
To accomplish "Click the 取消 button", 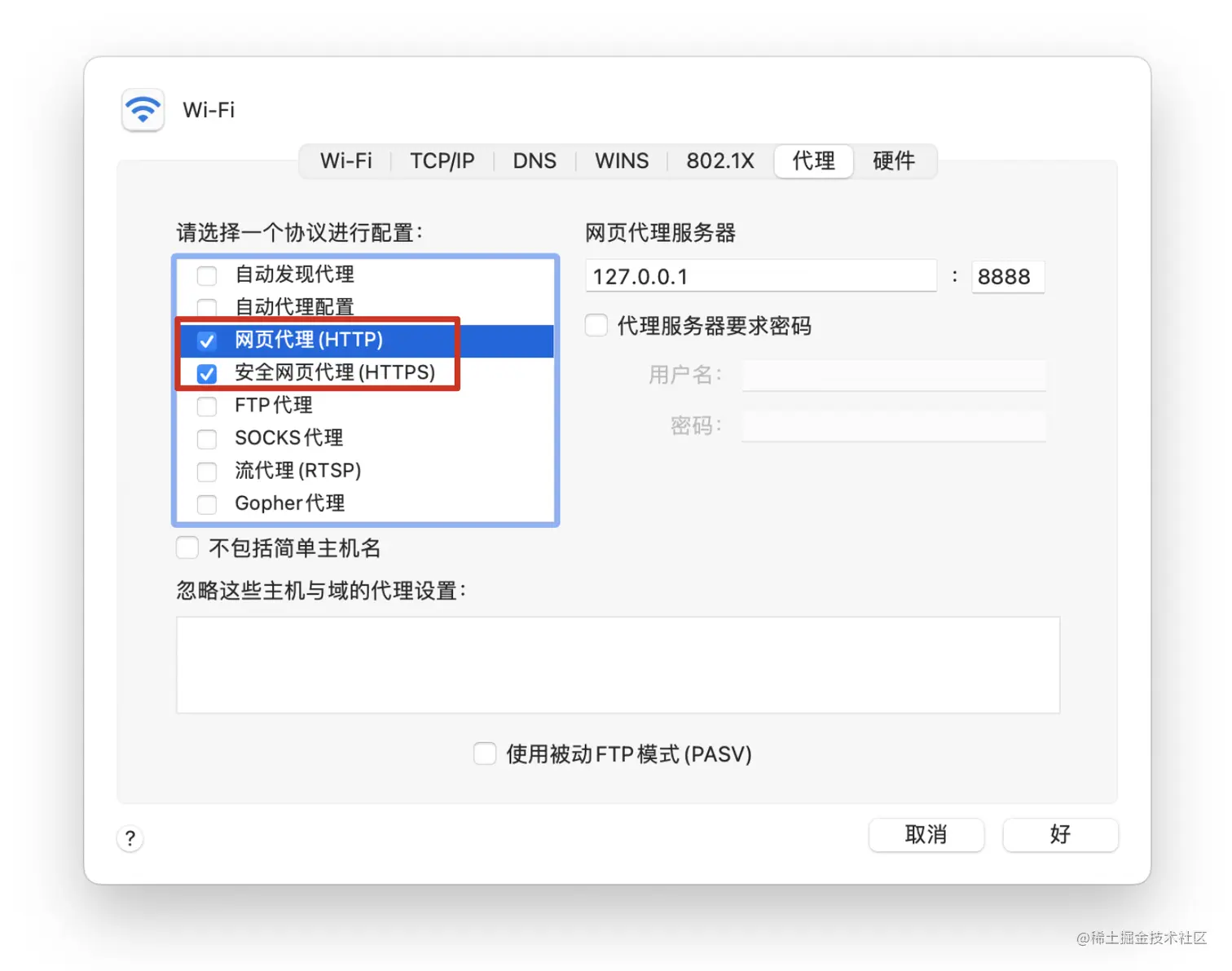I will (x=926, y=835).
